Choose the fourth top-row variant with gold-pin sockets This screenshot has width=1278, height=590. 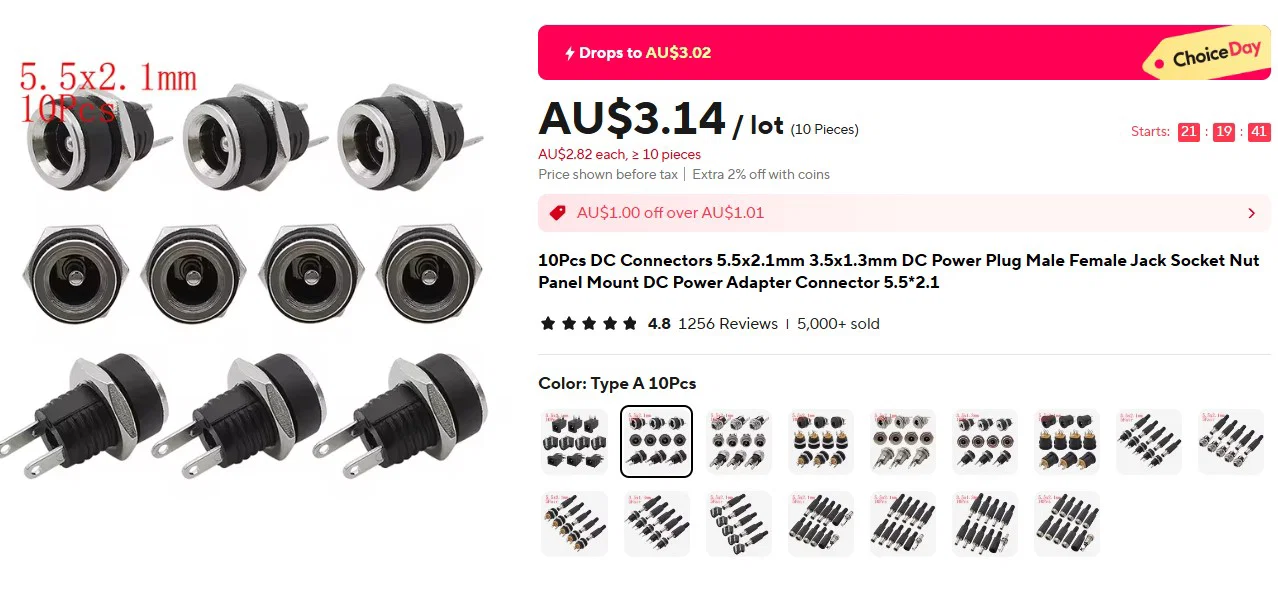click(x=820, y=441)
